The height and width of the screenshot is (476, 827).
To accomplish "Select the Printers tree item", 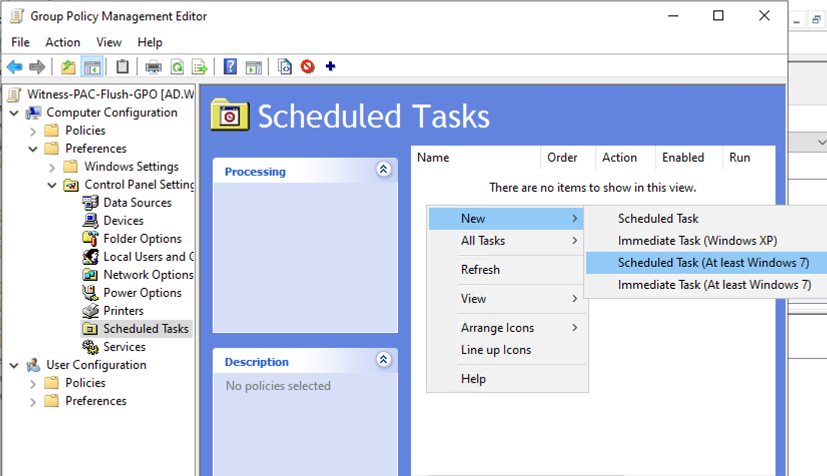I will (x=123, y=310).
